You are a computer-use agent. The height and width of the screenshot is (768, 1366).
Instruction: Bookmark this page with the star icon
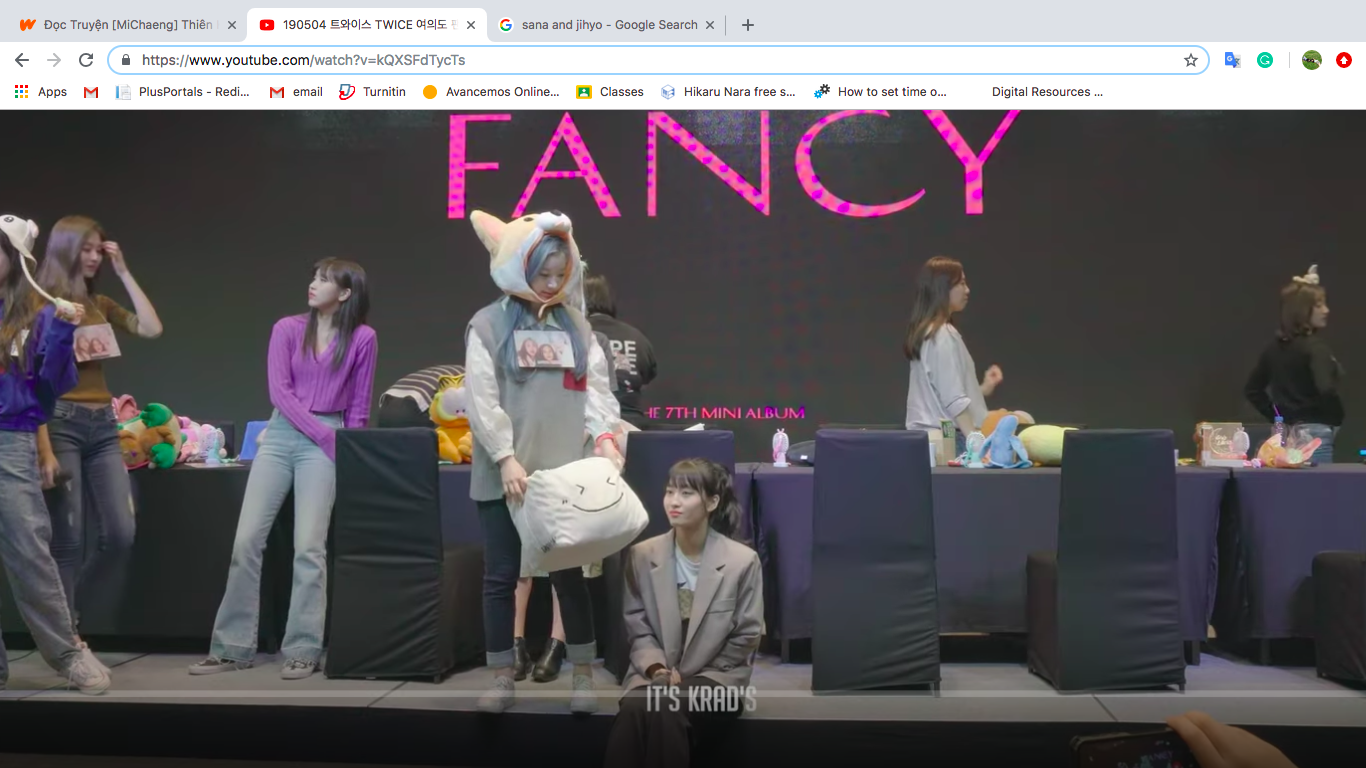point(1190,60)
